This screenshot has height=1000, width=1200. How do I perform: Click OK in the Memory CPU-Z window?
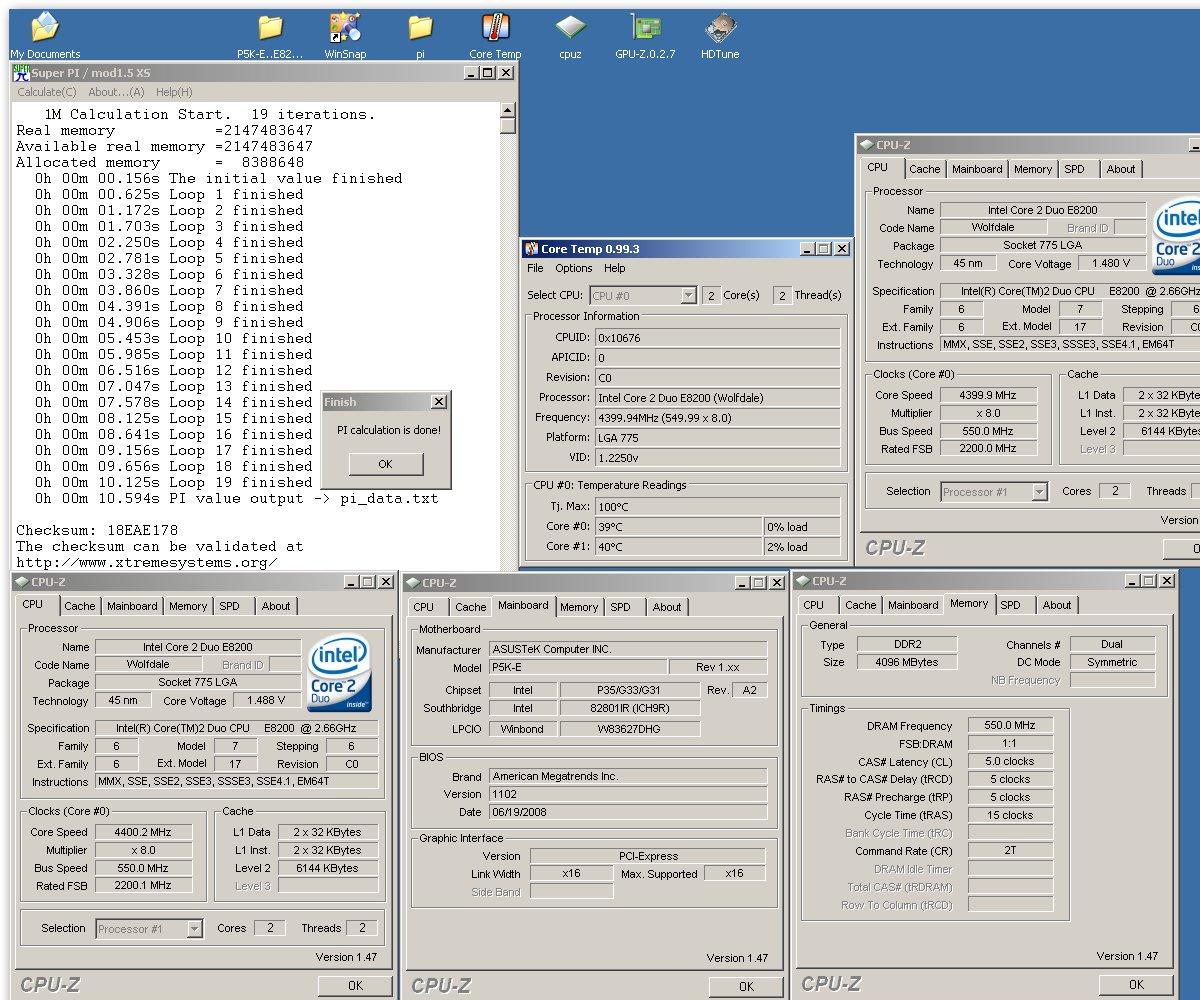[1136, 984]
